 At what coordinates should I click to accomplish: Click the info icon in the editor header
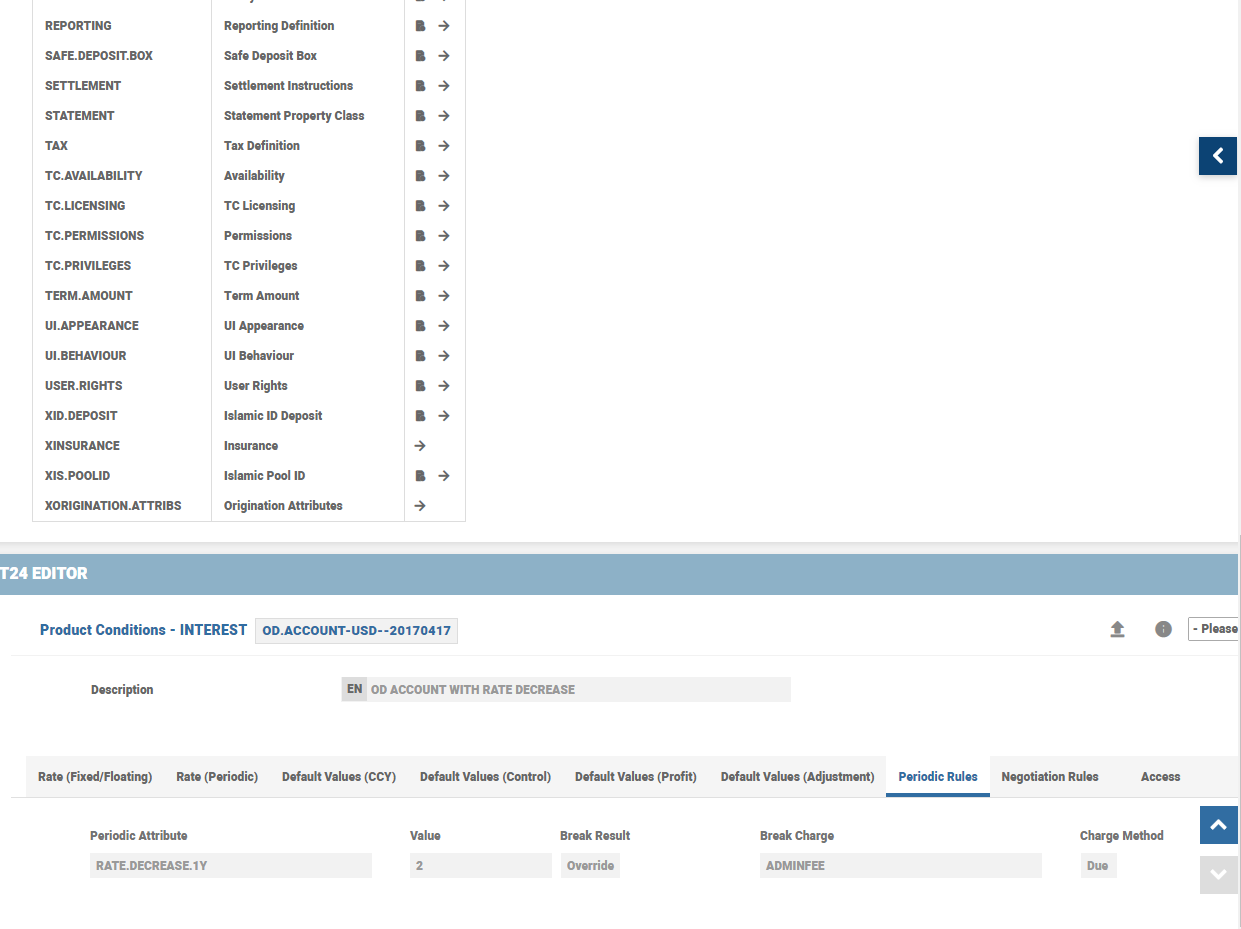point(1163,629)
